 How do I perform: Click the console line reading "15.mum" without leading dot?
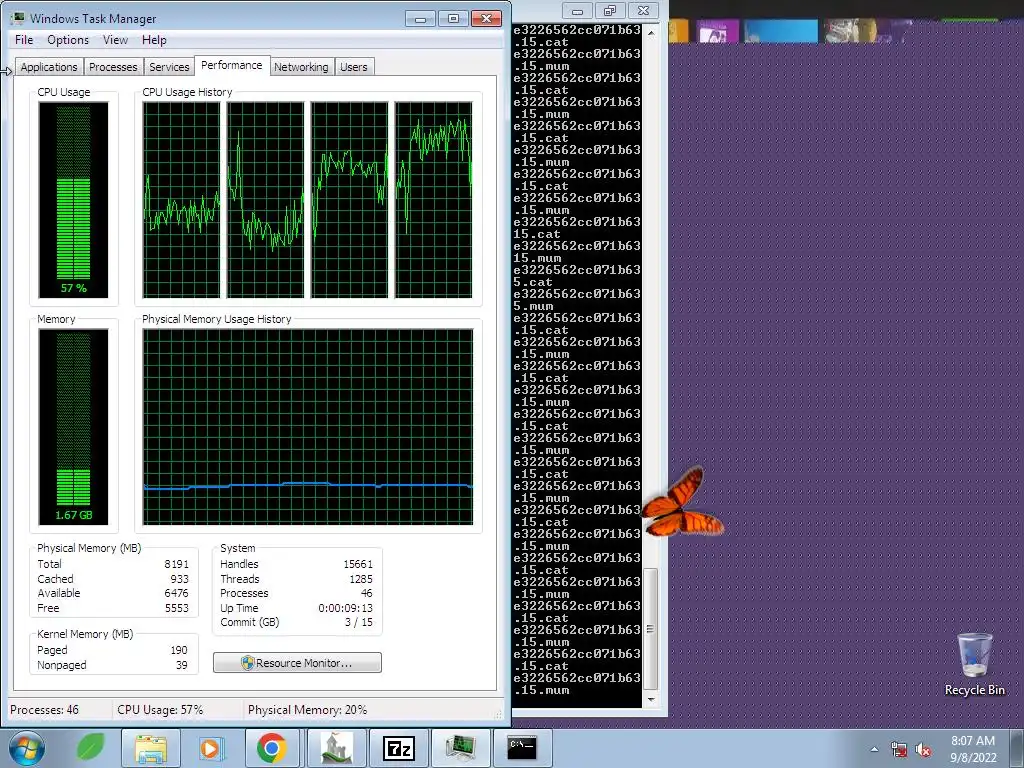point(537,258)
